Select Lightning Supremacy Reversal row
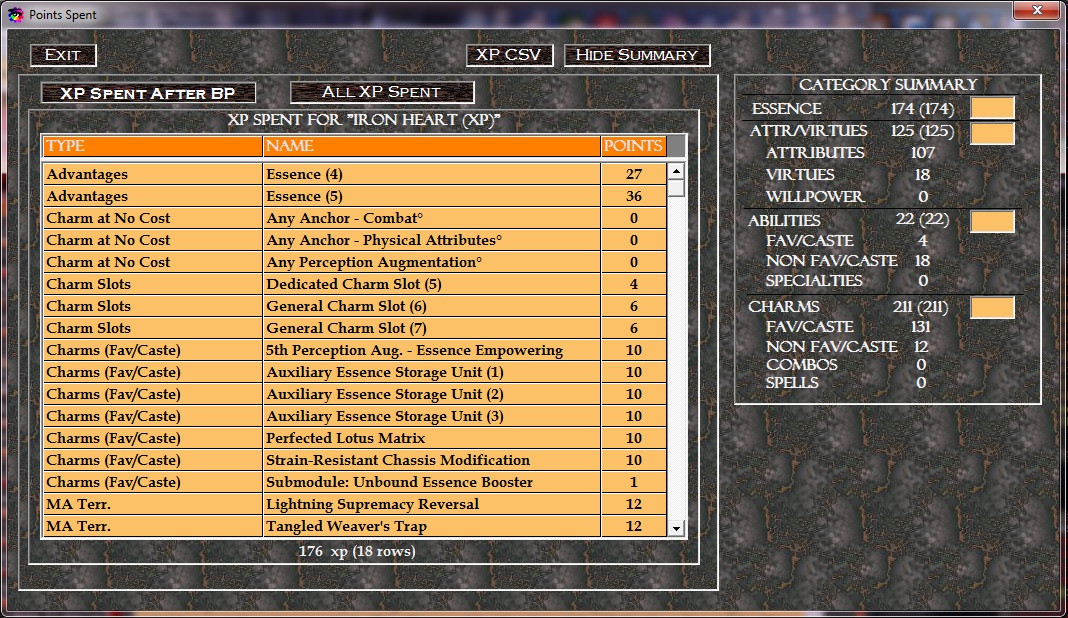 pyautogui.click(x=355, y=504)
